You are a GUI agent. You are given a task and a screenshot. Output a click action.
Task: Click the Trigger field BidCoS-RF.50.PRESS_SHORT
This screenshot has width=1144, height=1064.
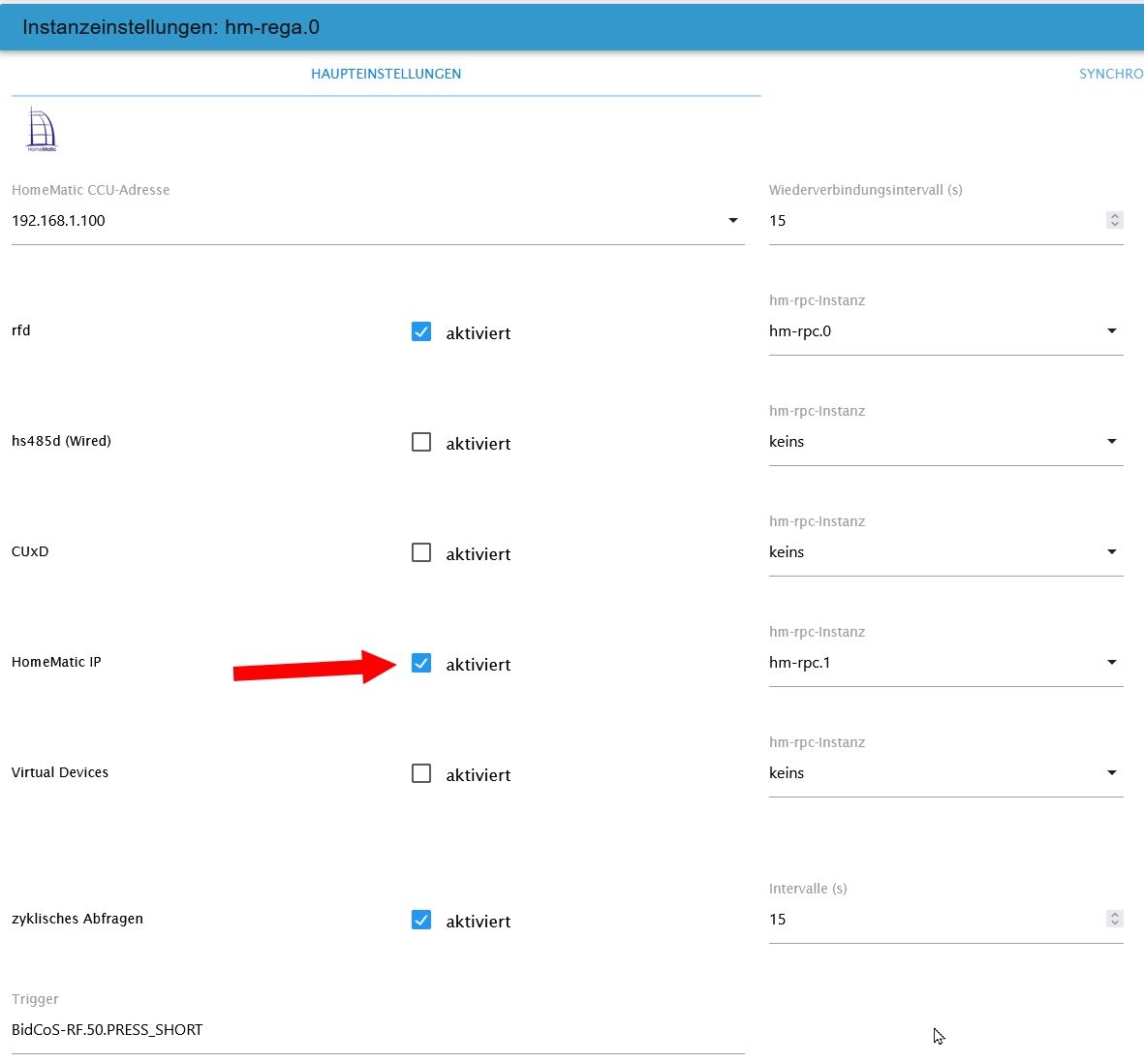pyautogui.click(x=378, y=1030)
